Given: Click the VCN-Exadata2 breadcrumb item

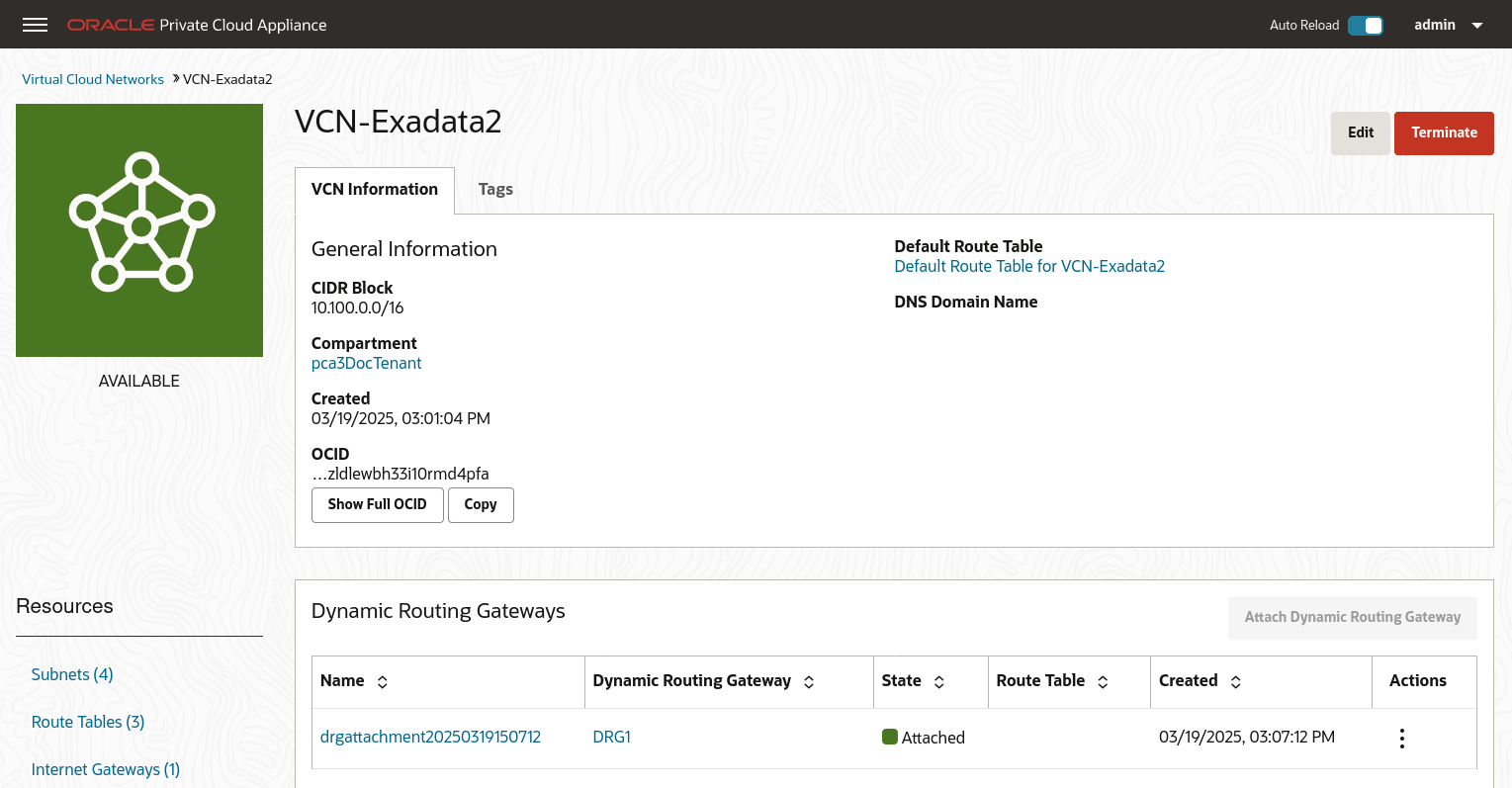Looking at the screenshot, I should click(x=227, y=79).
